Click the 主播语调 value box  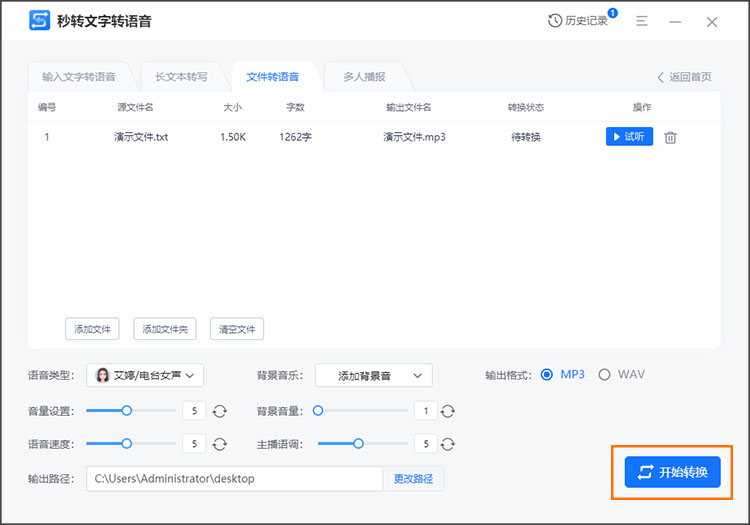coord(426,444)
